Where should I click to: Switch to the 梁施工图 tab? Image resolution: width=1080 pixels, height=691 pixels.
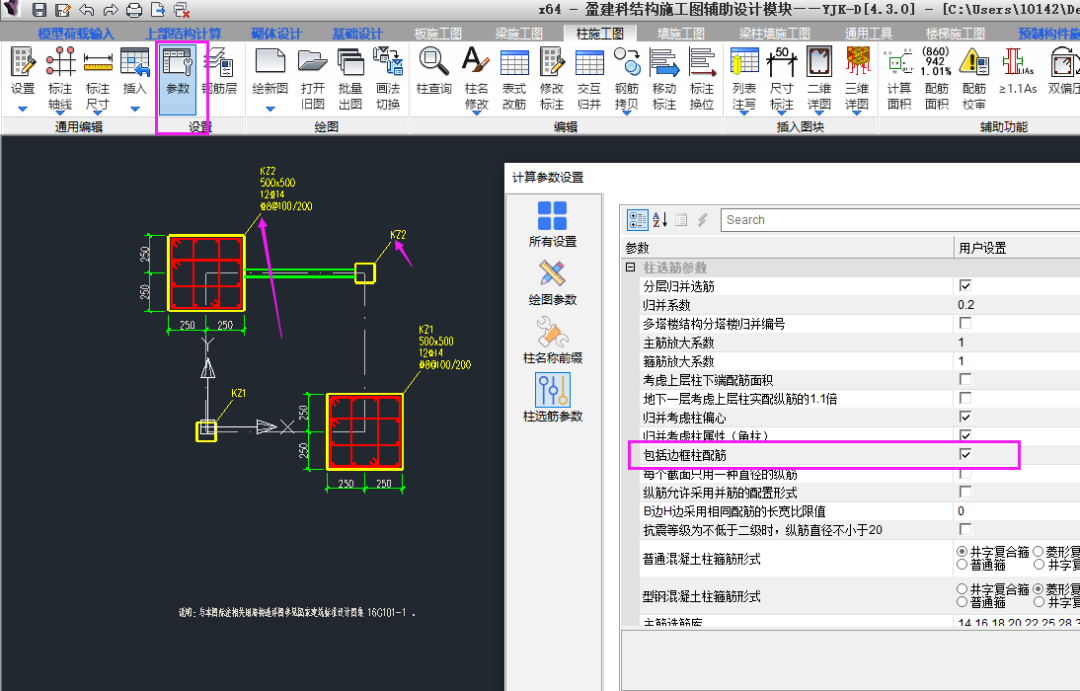(519, 34)
